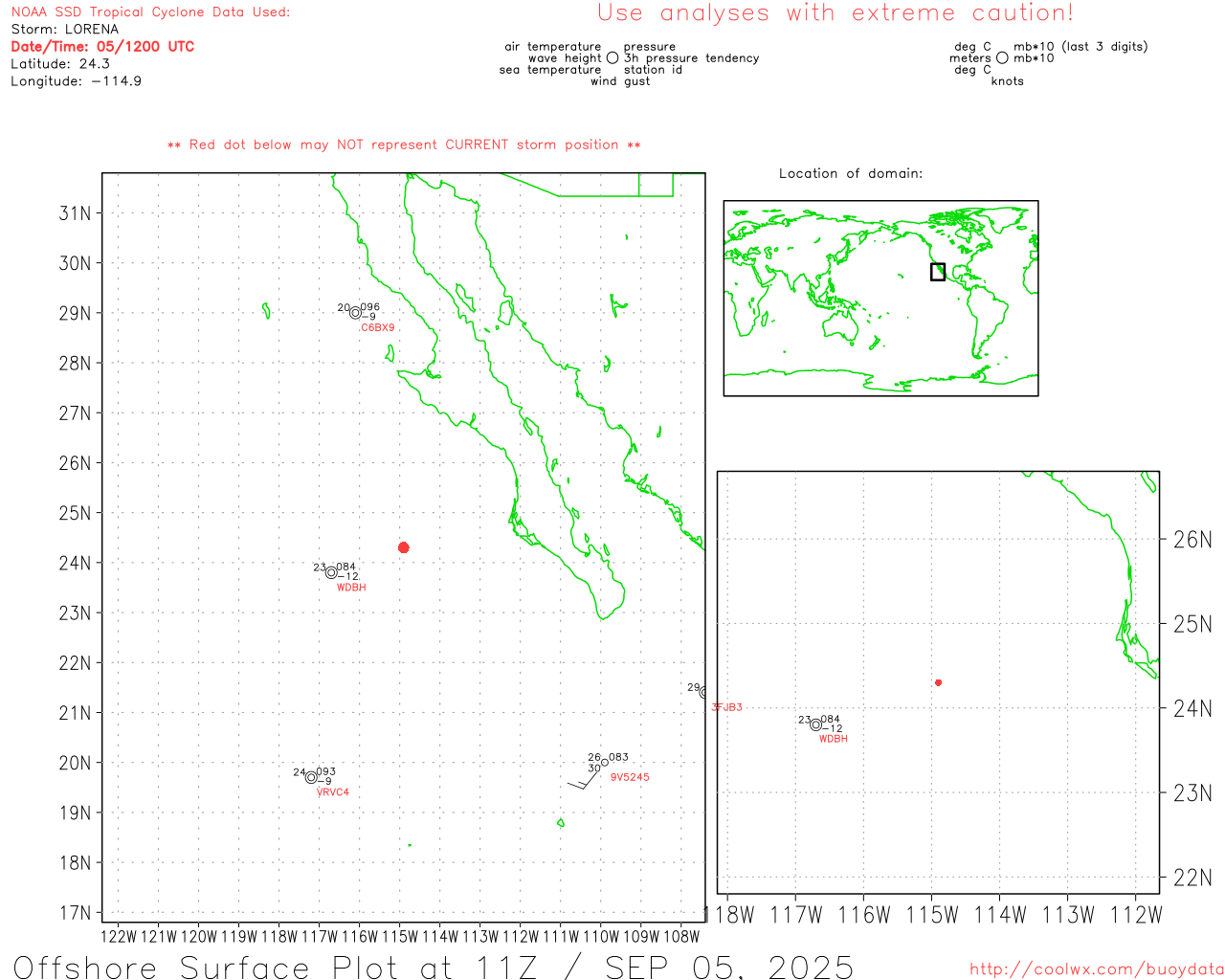Image resolution: width=1225 pixels, height=980 pixels.
Task: Click station circle for C6BX9
Action: pos(355,313)
